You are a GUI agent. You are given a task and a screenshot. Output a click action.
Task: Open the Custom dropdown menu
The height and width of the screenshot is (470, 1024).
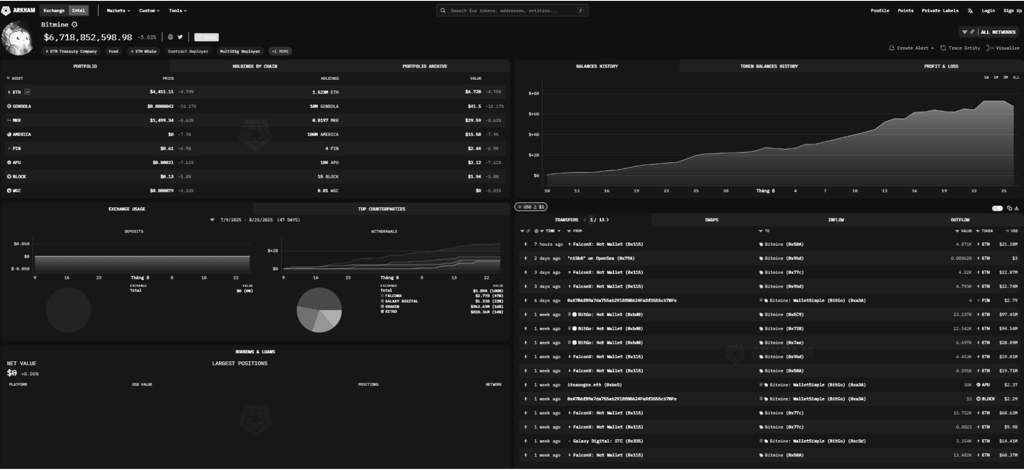coord(150,10)
